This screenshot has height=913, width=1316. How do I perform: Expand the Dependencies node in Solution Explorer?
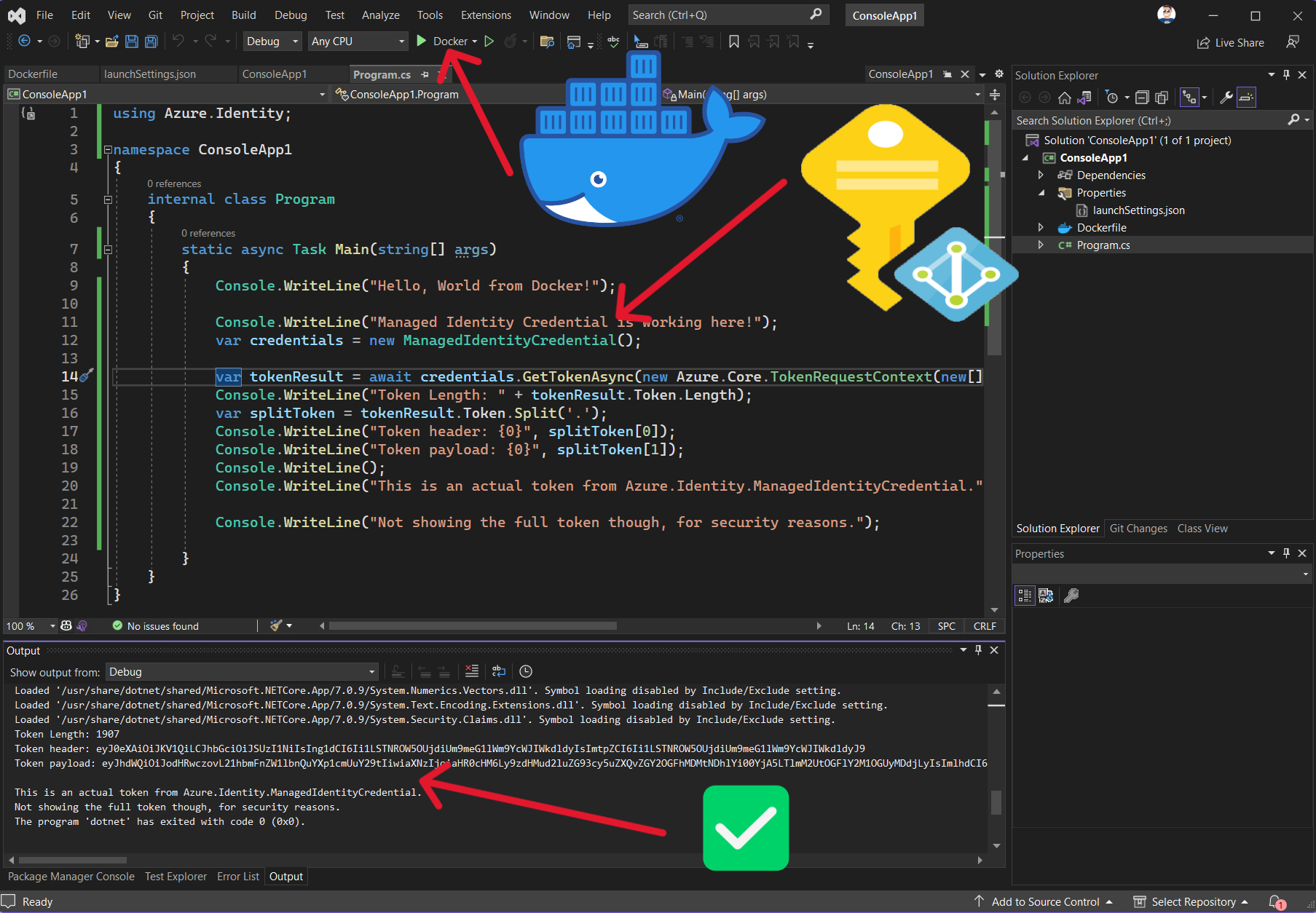click(x=1041, y=175)
